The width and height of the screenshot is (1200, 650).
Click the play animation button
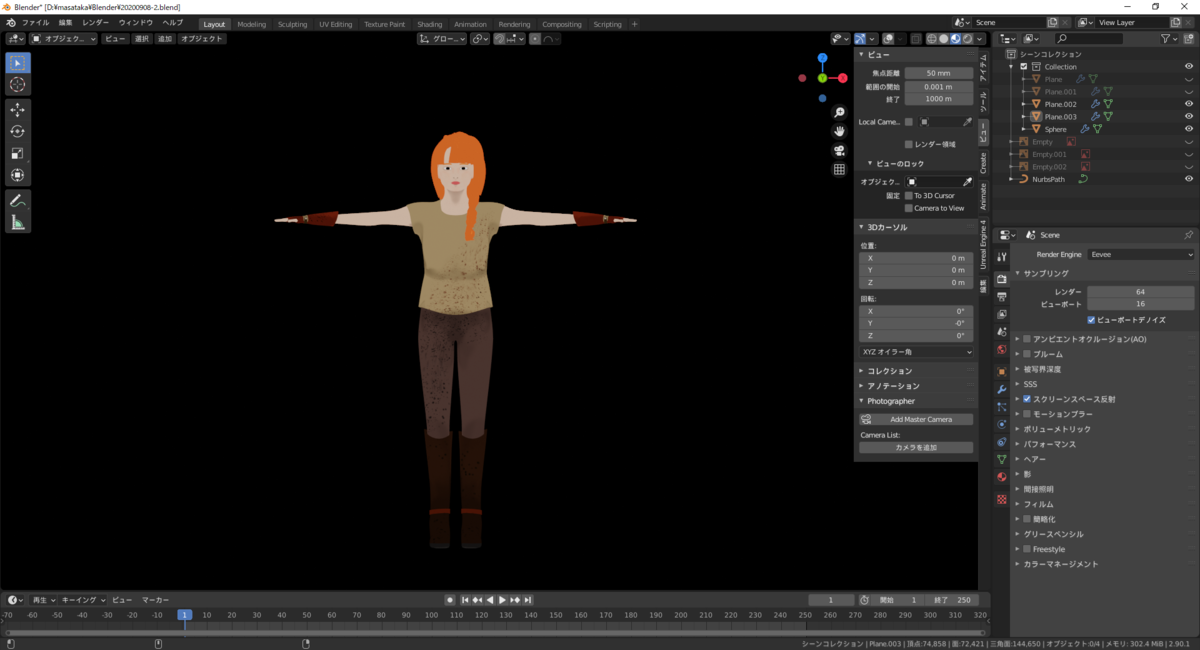pyautogui.click(x=503, y=600)
